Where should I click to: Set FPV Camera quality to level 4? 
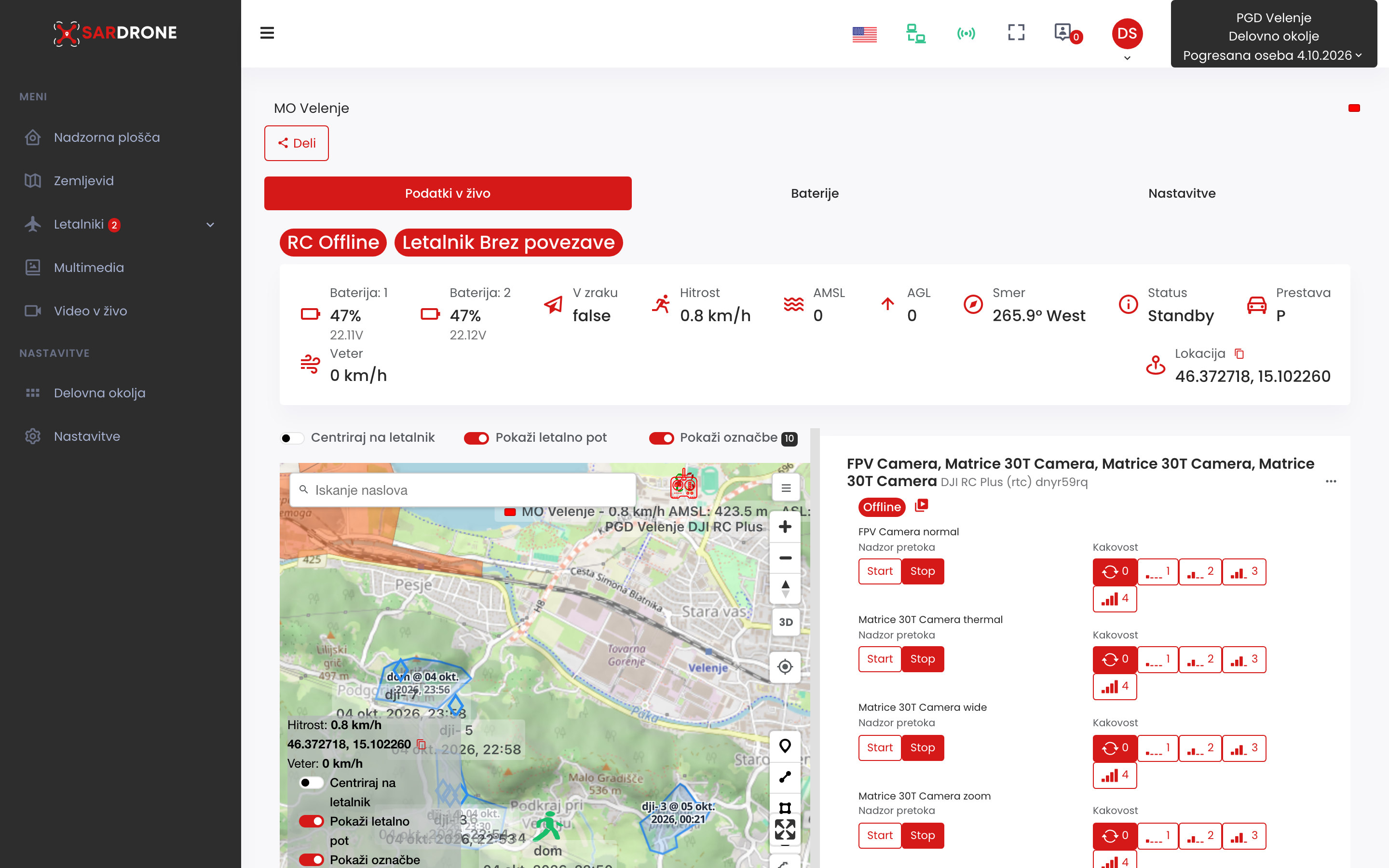click(1115, 599)
